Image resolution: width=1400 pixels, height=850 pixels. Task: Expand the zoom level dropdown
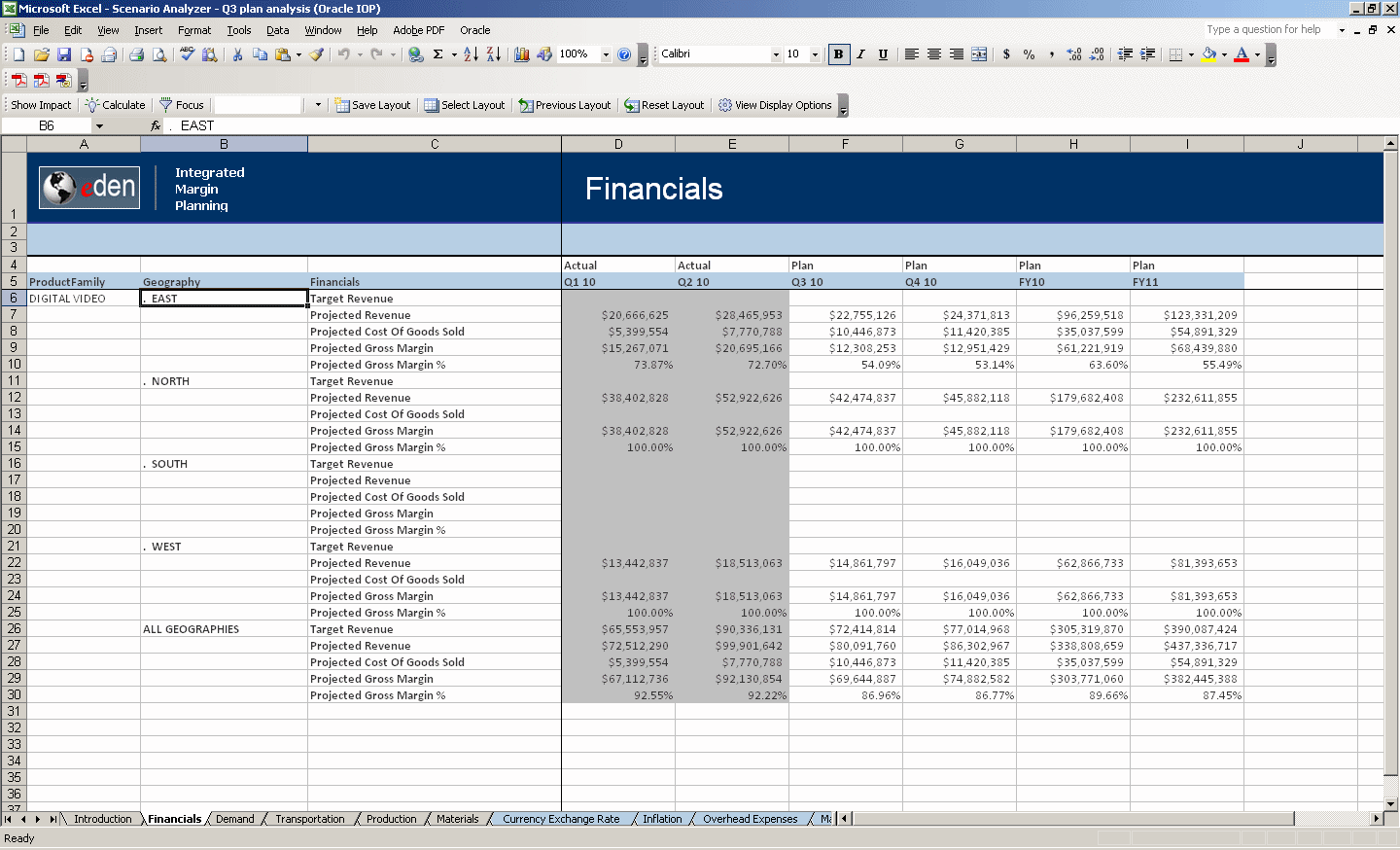tap(605, 54)
